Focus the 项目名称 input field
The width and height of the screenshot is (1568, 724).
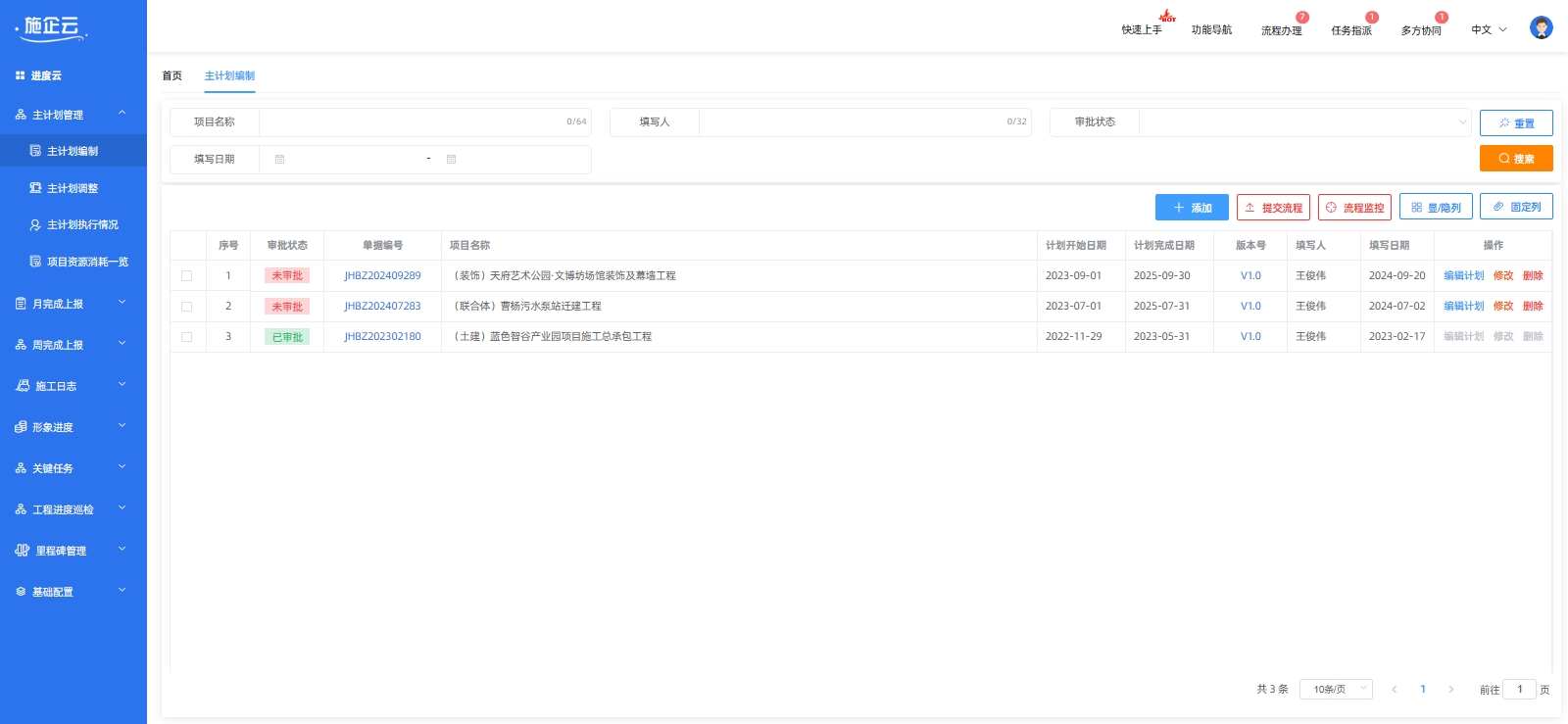tap(425, 122)
